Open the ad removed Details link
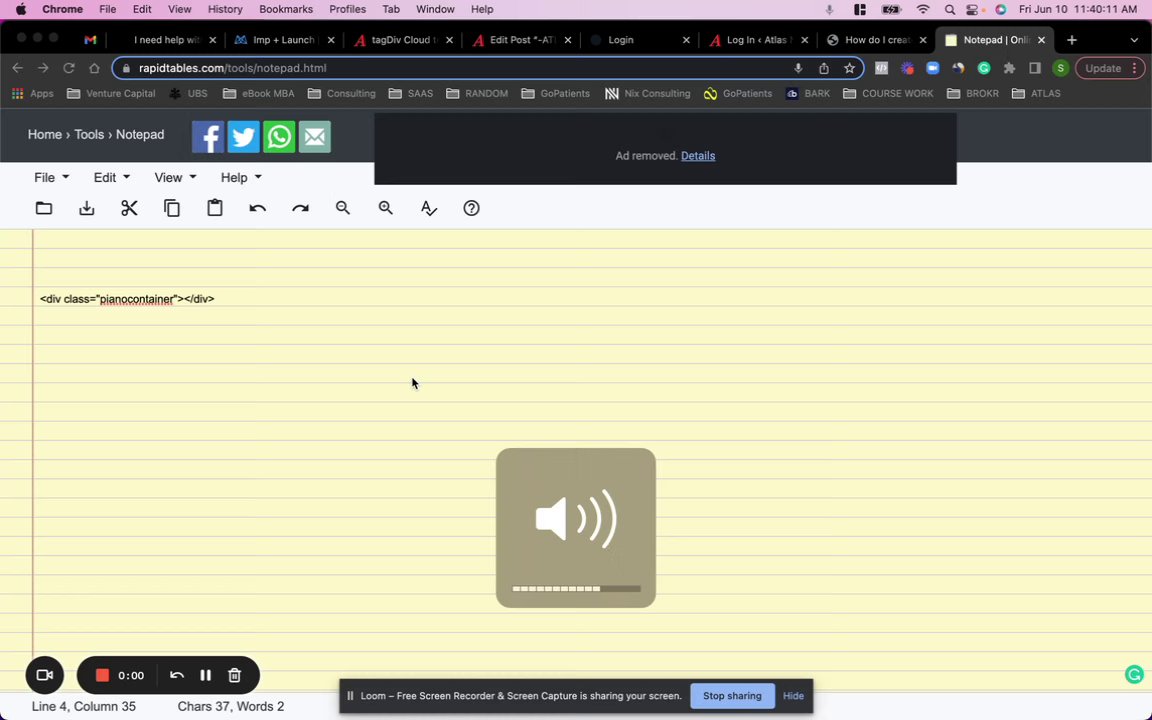1152x720 pixels. pyautogui.click(x=698, y=156)
